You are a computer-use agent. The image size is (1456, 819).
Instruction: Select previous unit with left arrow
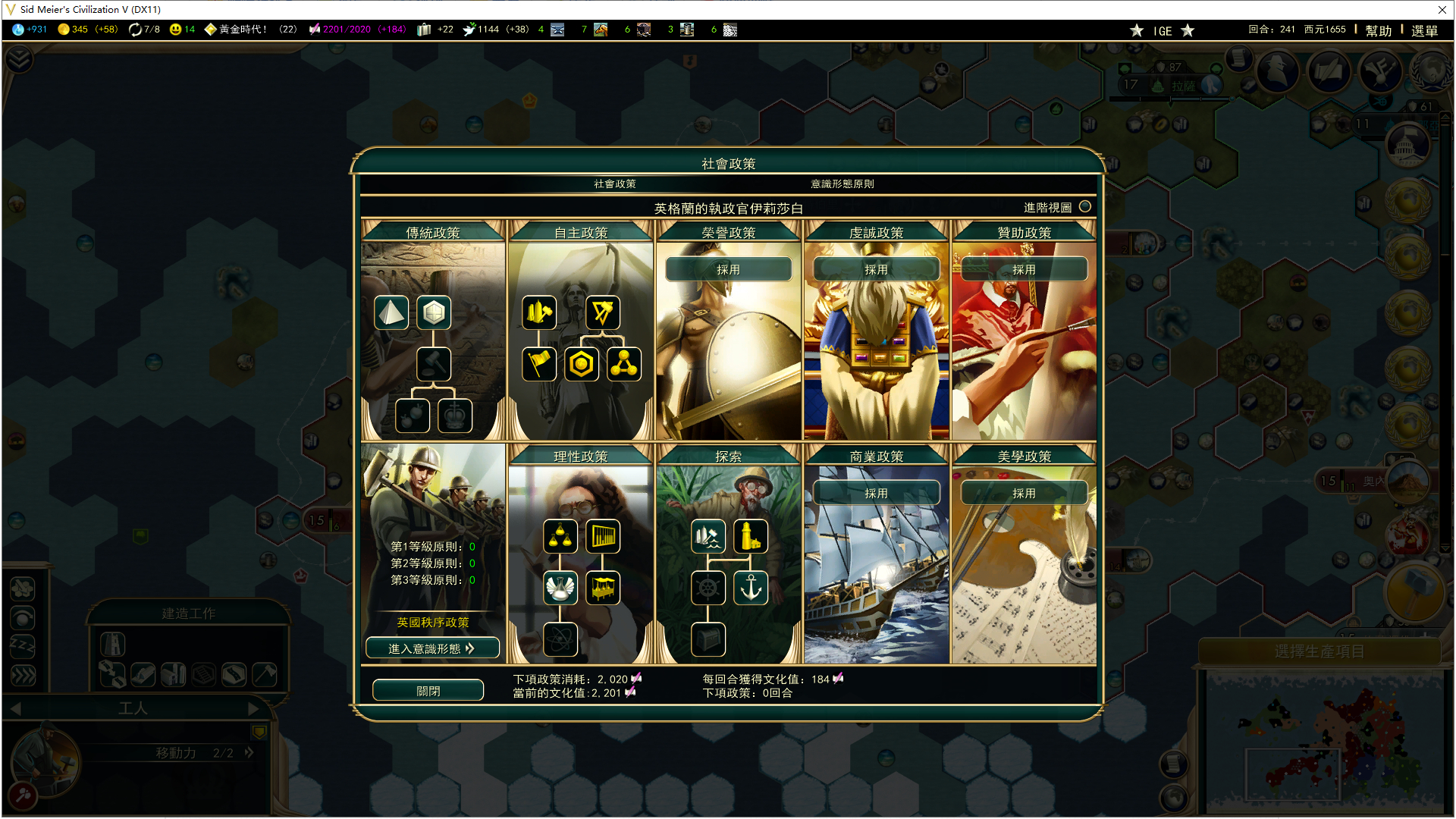click(16, 708)
